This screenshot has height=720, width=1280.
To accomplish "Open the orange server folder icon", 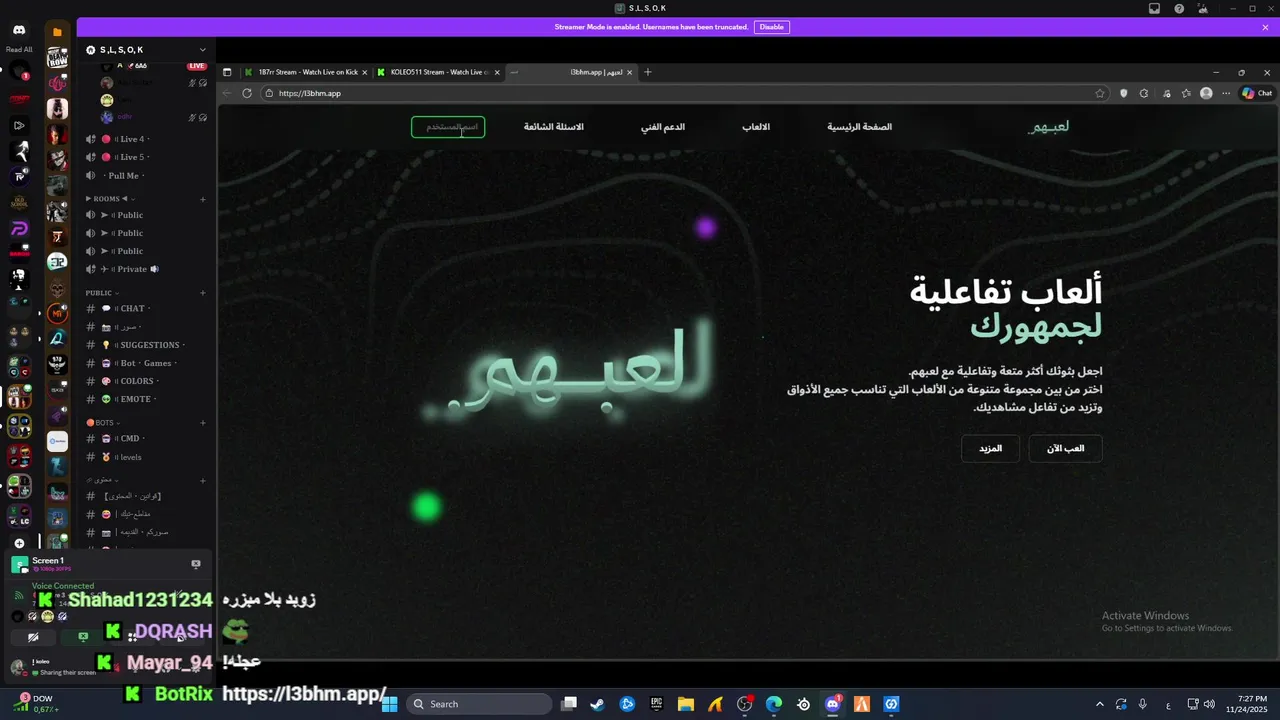I will click(57, 32).
